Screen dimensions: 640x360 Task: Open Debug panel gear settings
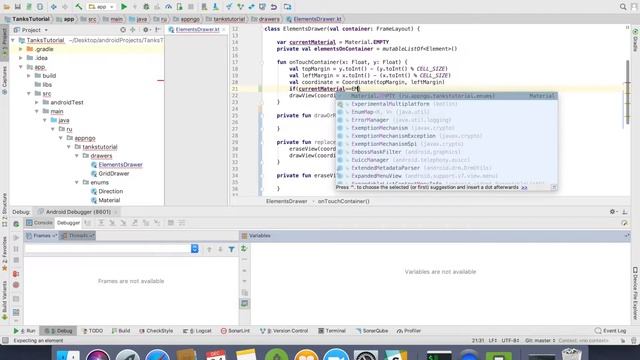pos(613,211)
